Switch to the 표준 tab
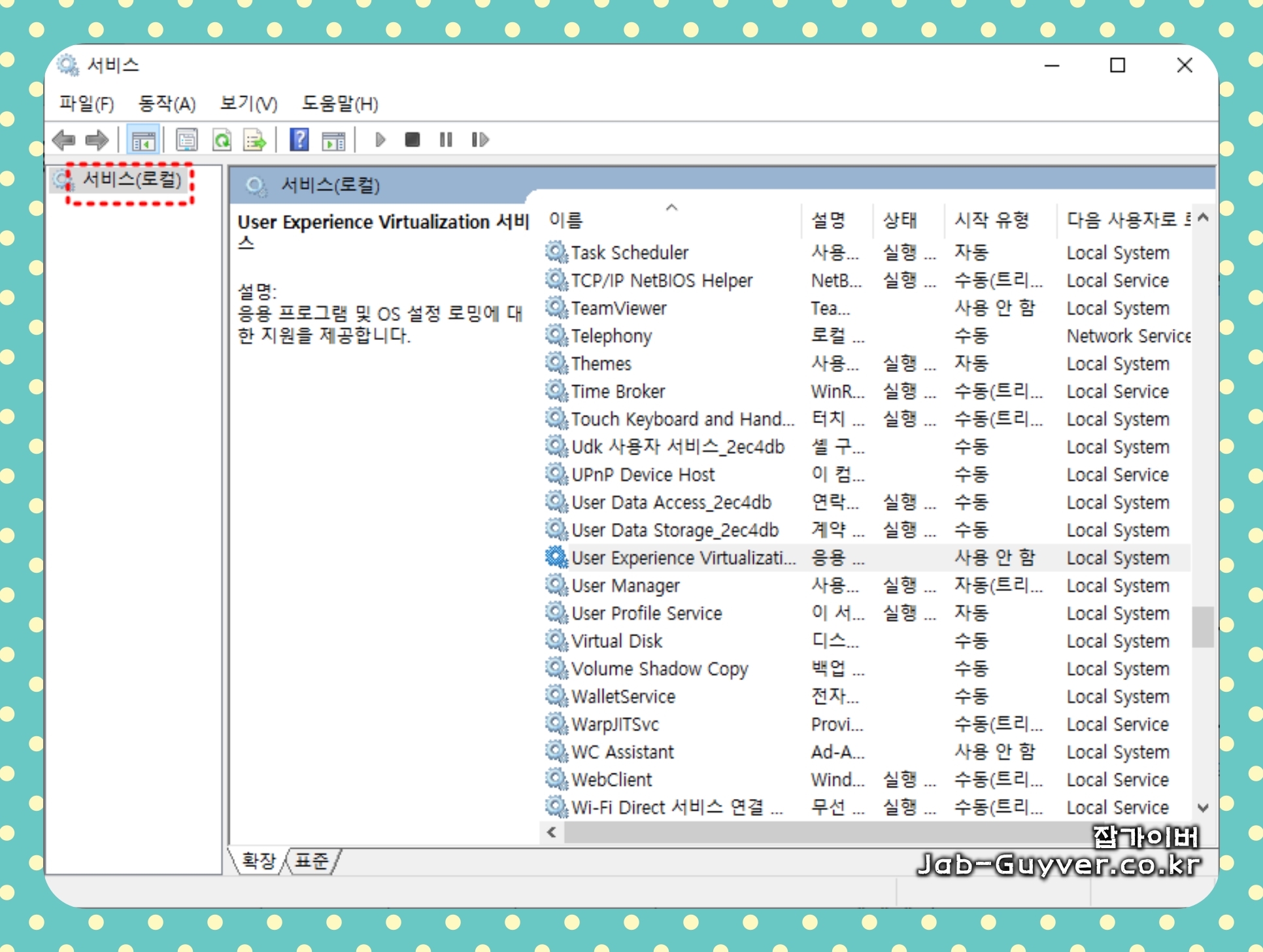 pos(311,860)
